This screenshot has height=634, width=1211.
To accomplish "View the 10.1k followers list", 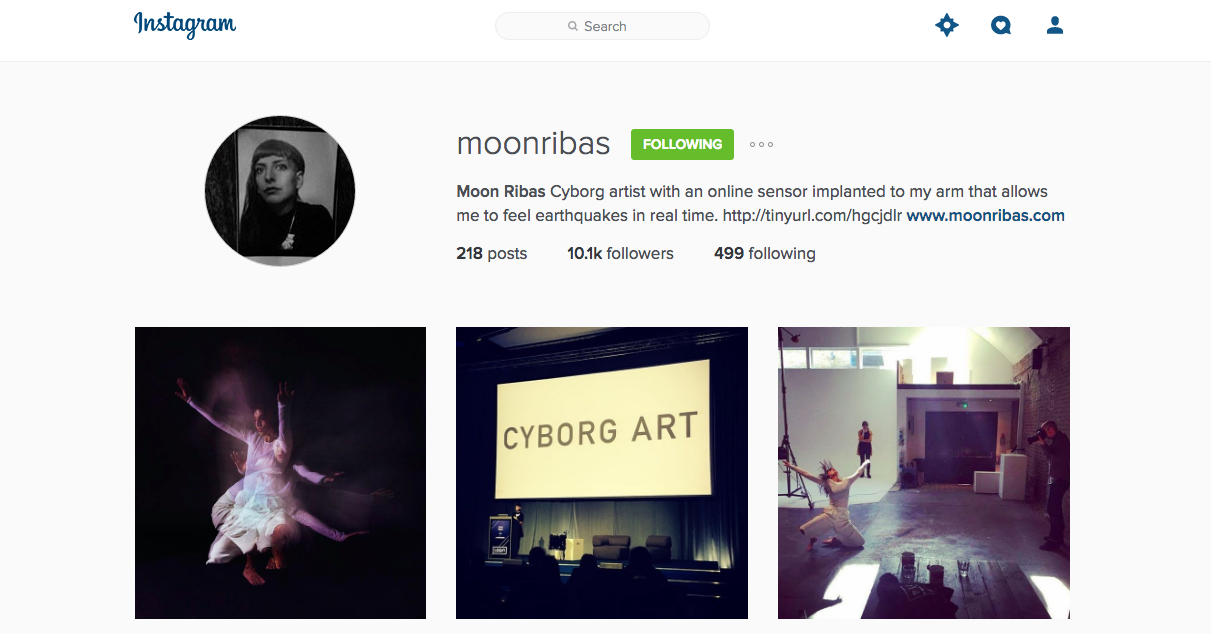I will coord(620,254).
